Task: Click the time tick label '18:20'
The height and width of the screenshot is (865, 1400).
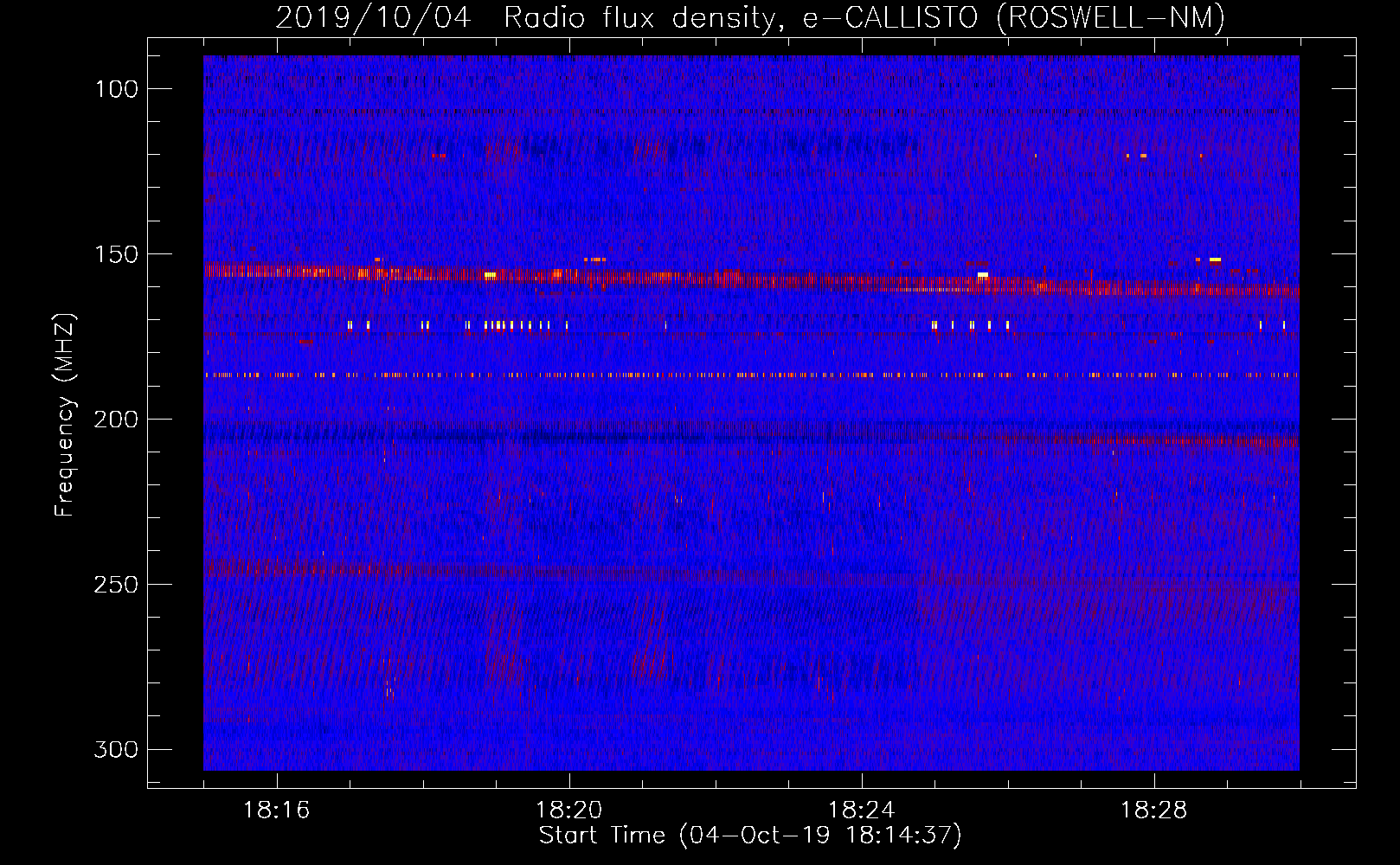Action: coord(569,811)
